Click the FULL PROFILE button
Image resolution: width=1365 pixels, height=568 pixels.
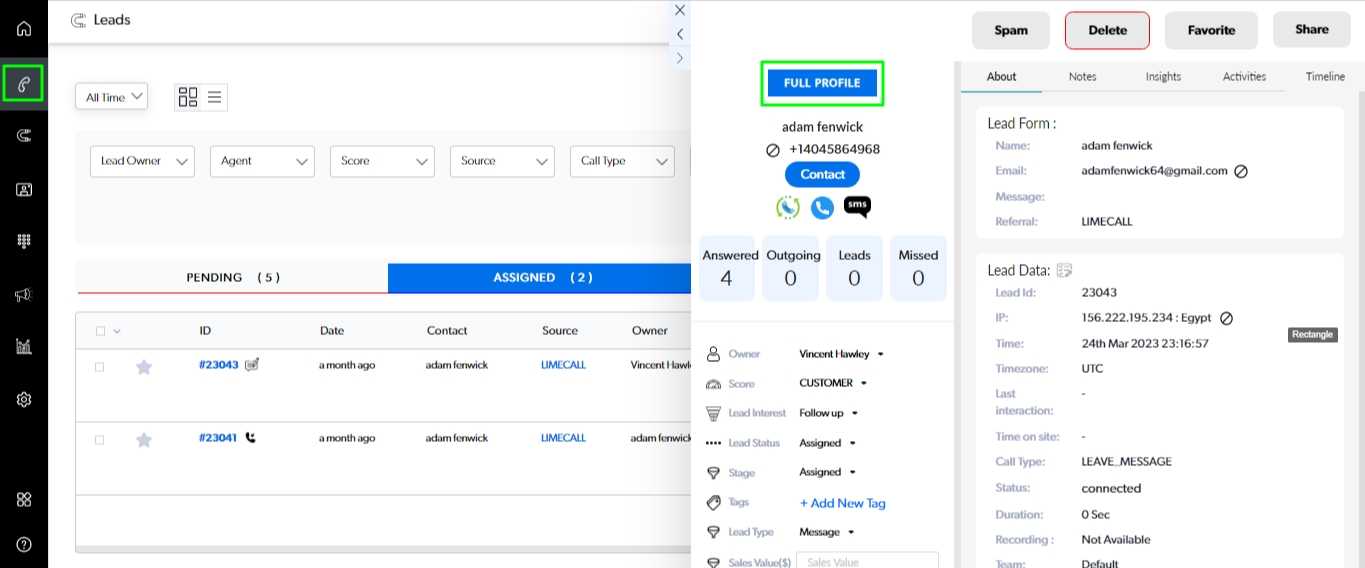point(822,83)
